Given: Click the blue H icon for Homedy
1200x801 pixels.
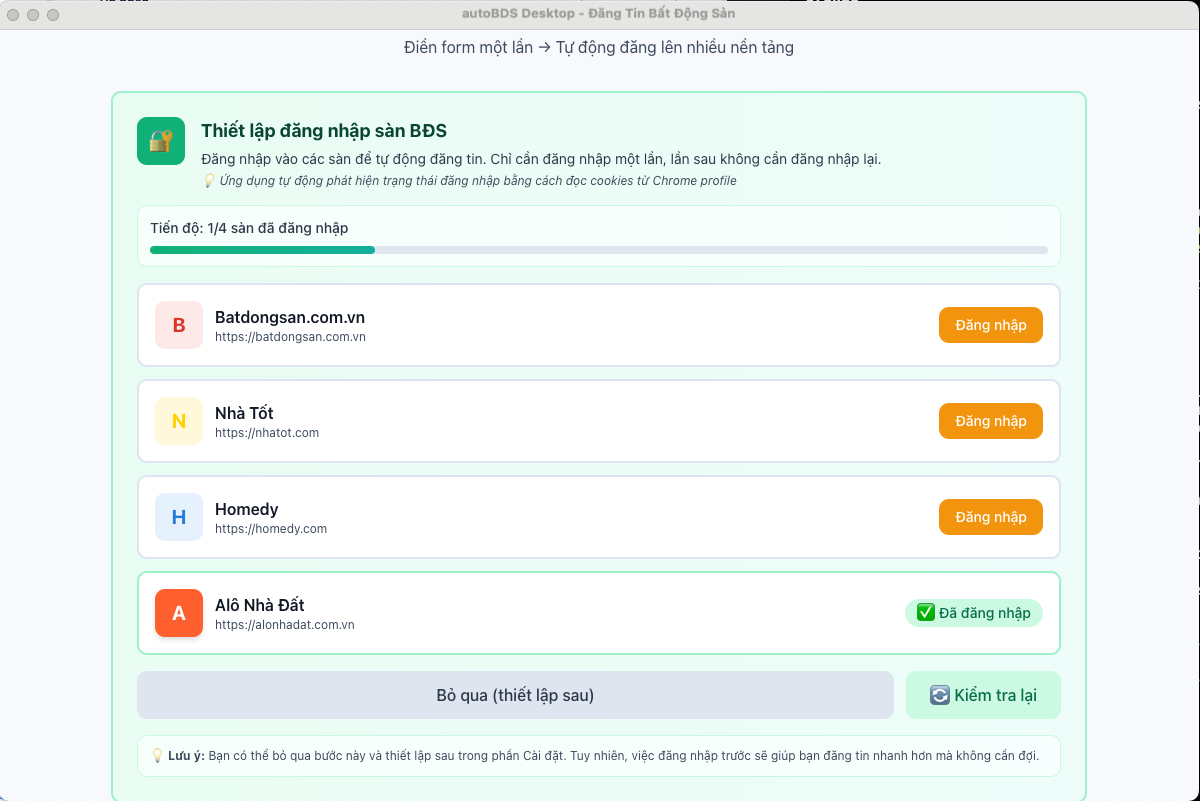Looking at the screenshot, I should 179,517.
